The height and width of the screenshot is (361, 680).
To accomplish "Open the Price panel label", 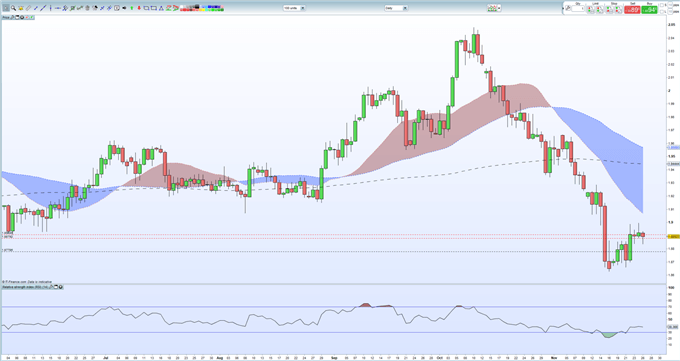I will coord(6,17).
